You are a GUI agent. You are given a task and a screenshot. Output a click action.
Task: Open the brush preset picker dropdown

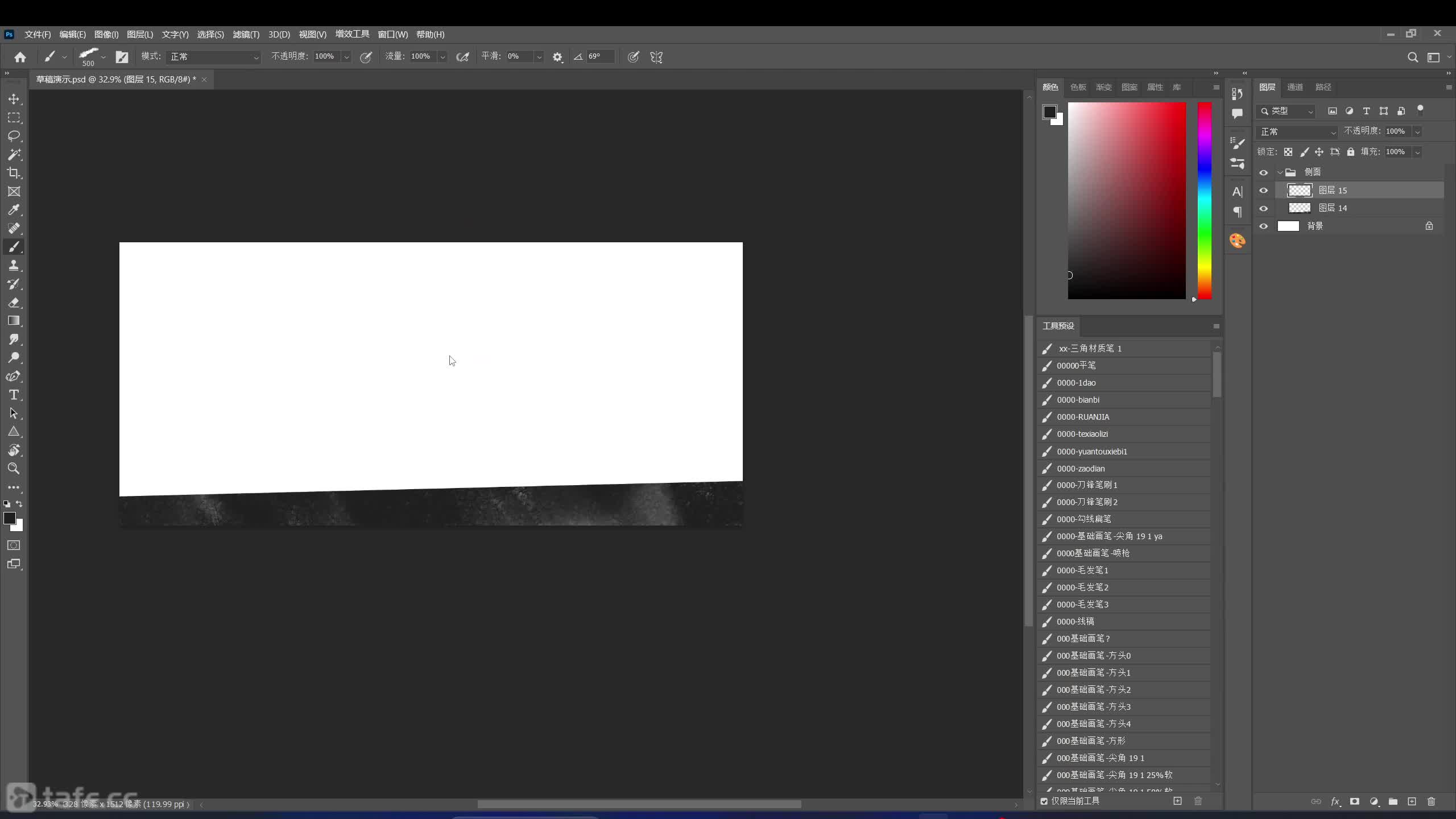click(x=103, y=57)
